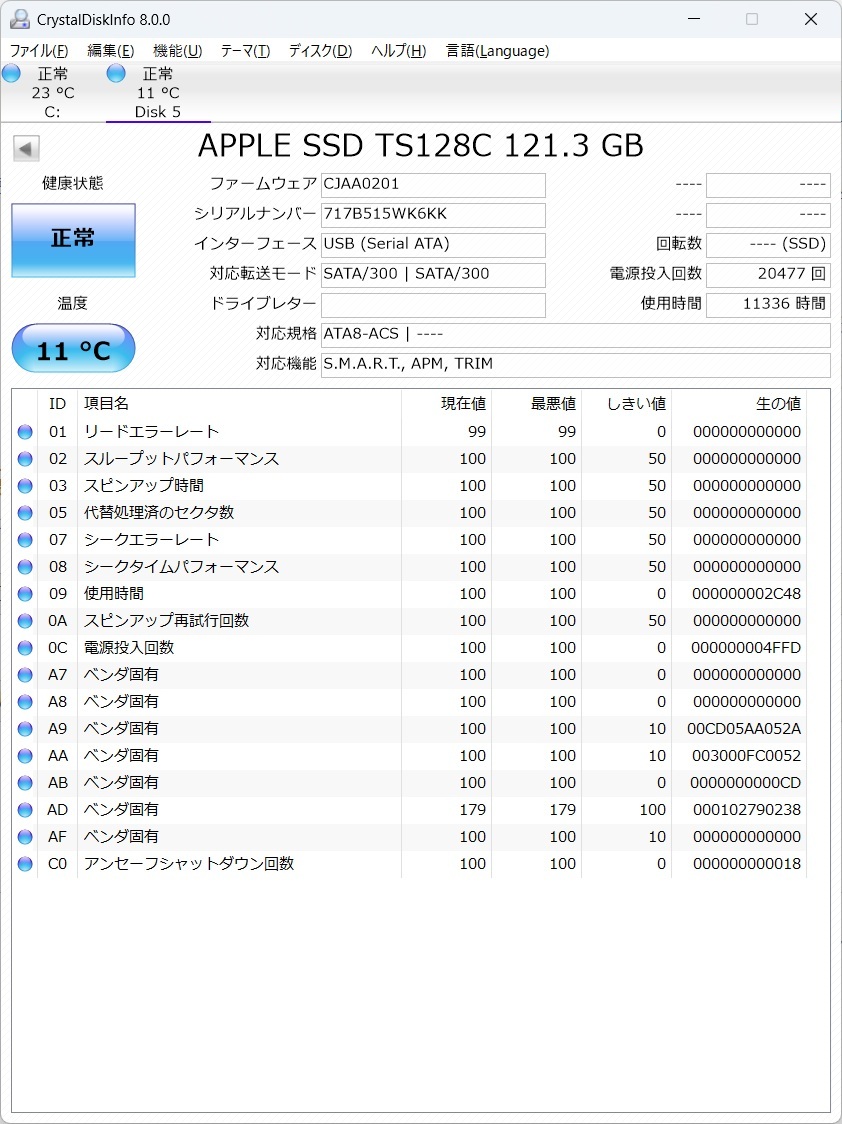Click the rotation rate field (SSD)
This screenshot has width=842, height=1124.
pyautogui.click(x=768, y=244)
